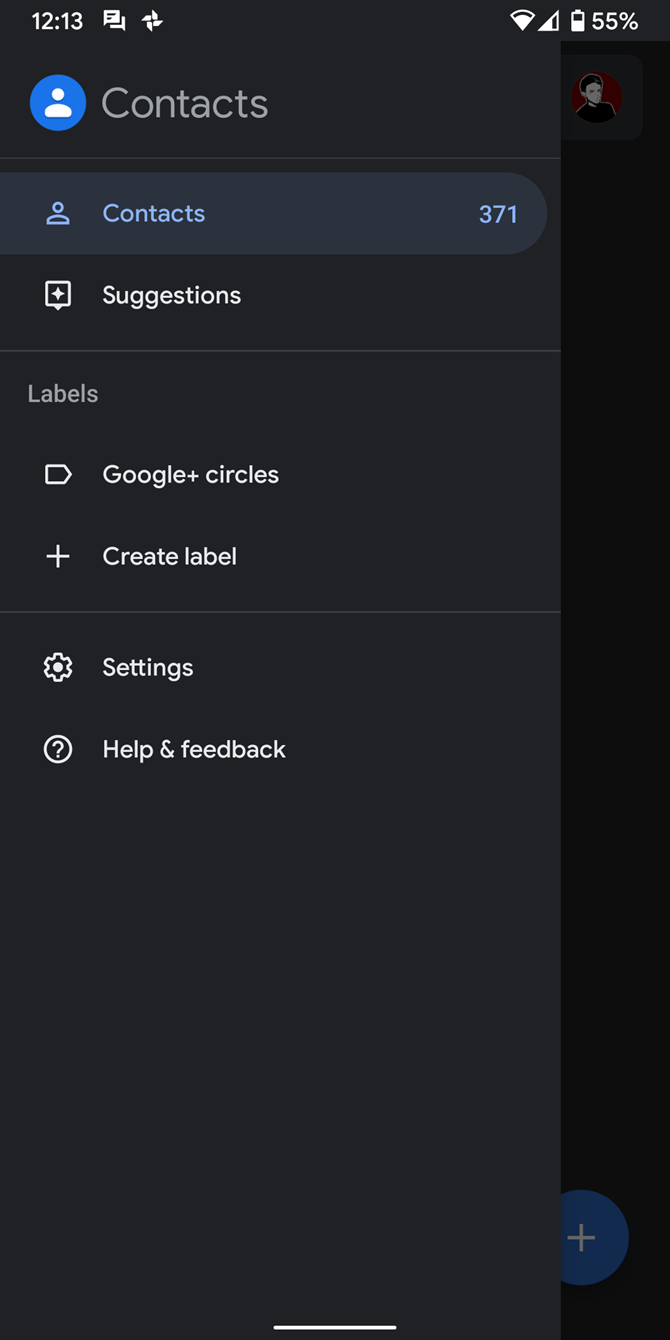Select the Contacts person icon in the drawer
The width and height of the screenshot is (670, 1340).
tap(57, 213)
